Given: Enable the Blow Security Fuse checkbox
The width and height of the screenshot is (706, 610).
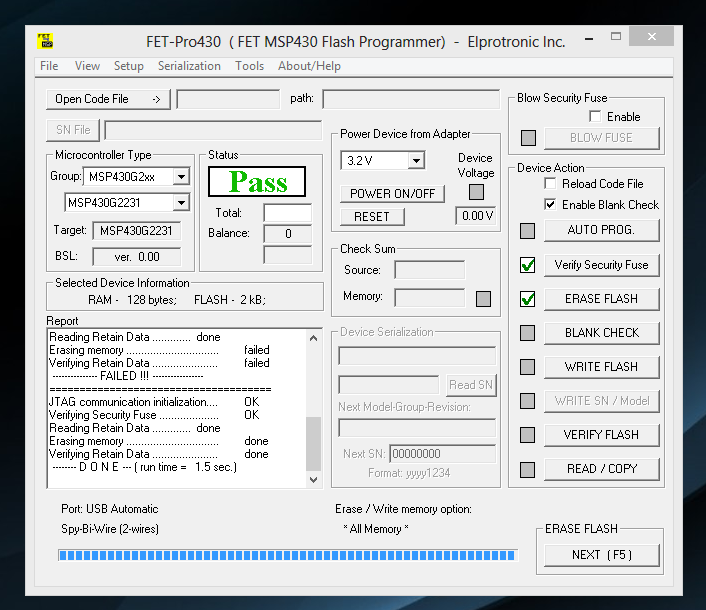Looking at the screenshot, I should [x=595, y=117].
